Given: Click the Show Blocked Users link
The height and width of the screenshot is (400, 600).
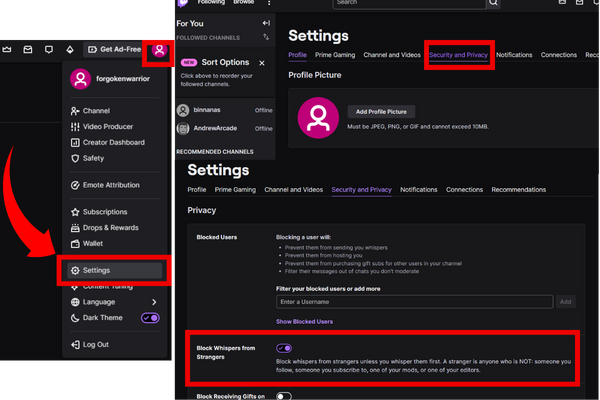Looking at the screenshot, I should click(304, 322).
